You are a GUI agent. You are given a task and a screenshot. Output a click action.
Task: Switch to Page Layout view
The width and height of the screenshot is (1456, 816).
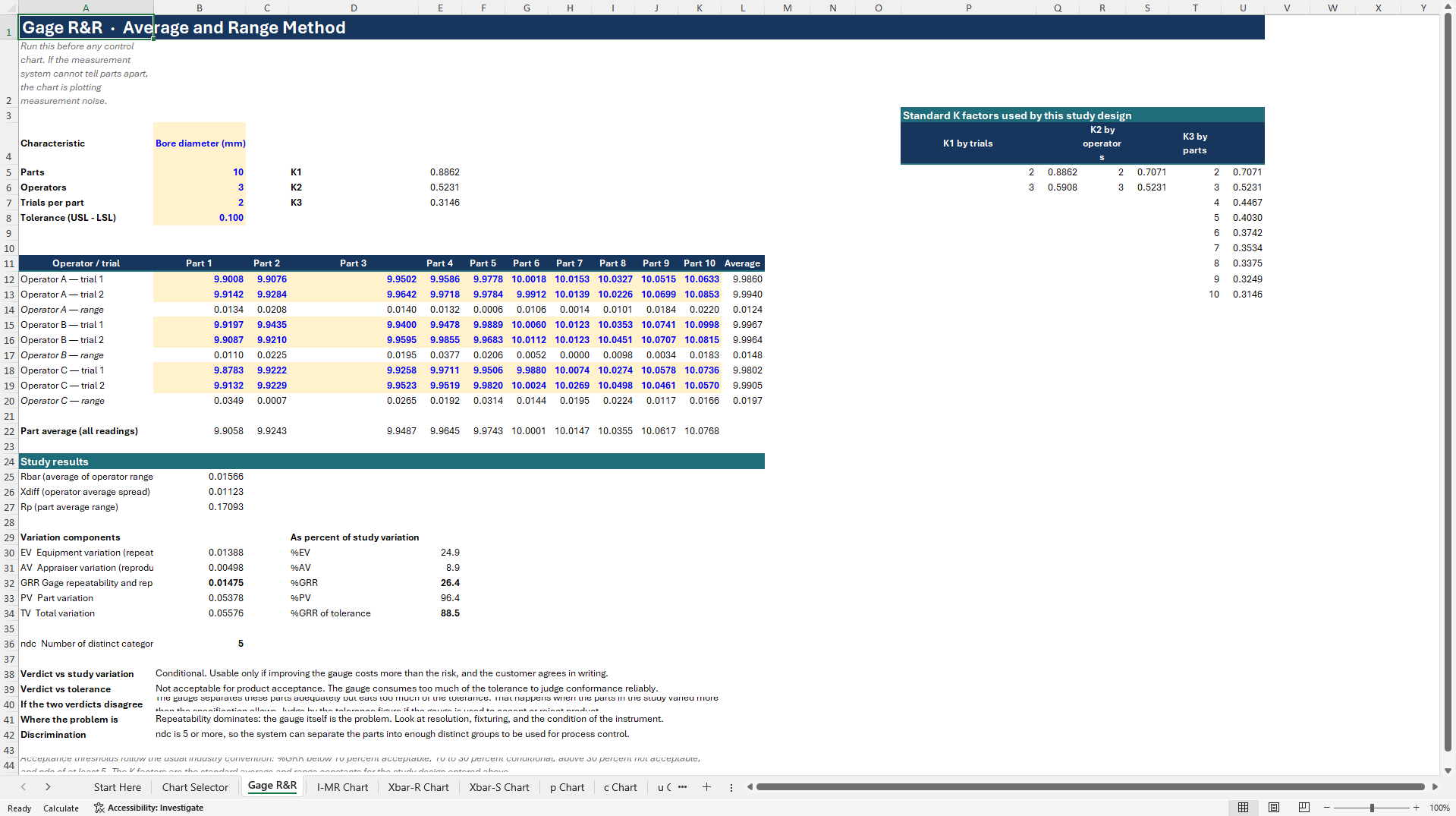1274,808
